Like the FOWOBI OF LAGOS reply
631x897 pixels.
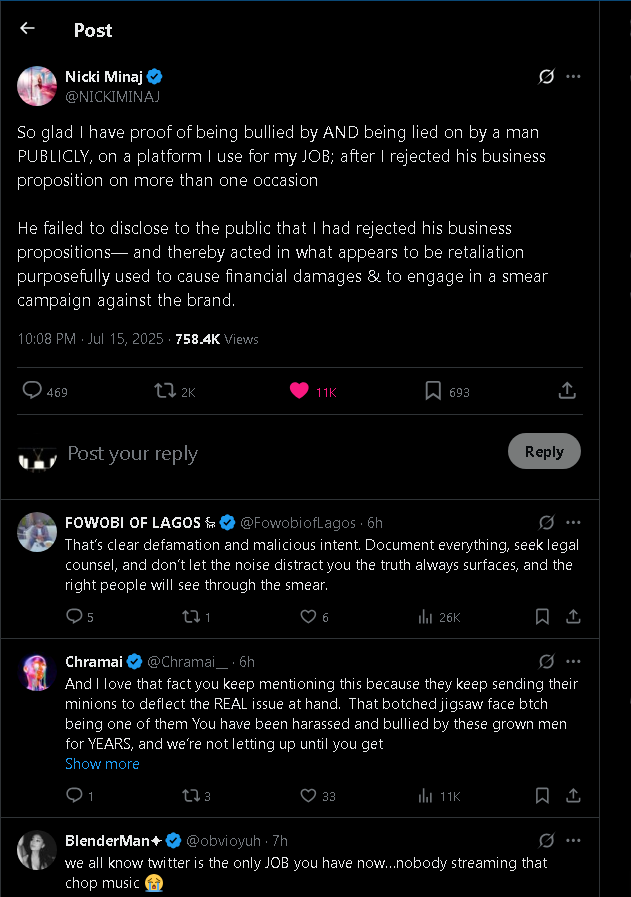click(x=309, y=617)
